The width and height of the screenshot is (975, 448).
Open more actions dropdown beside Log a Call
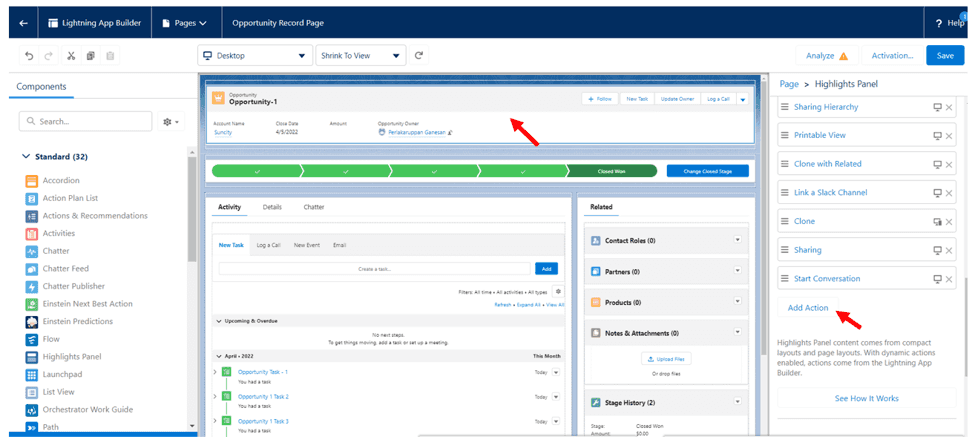(x=743, y=100)
